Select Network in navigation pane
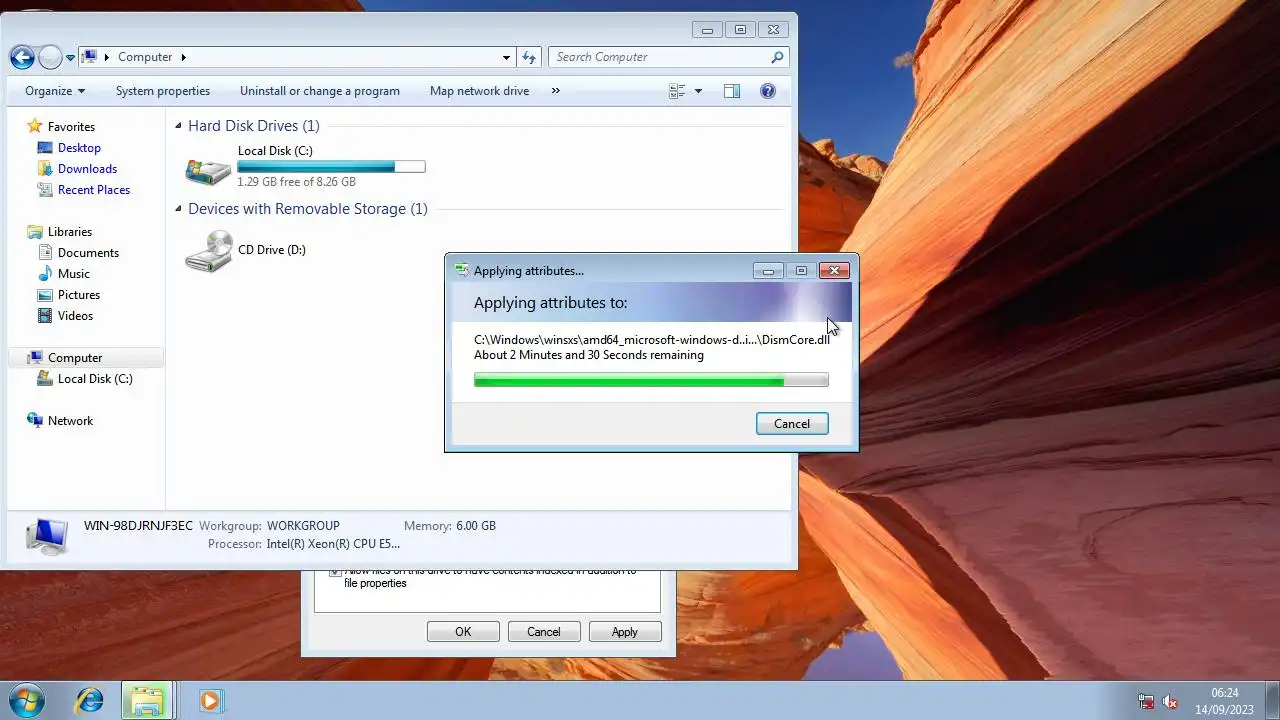Viewport: 1280px width, 720px height. point(70,421)
